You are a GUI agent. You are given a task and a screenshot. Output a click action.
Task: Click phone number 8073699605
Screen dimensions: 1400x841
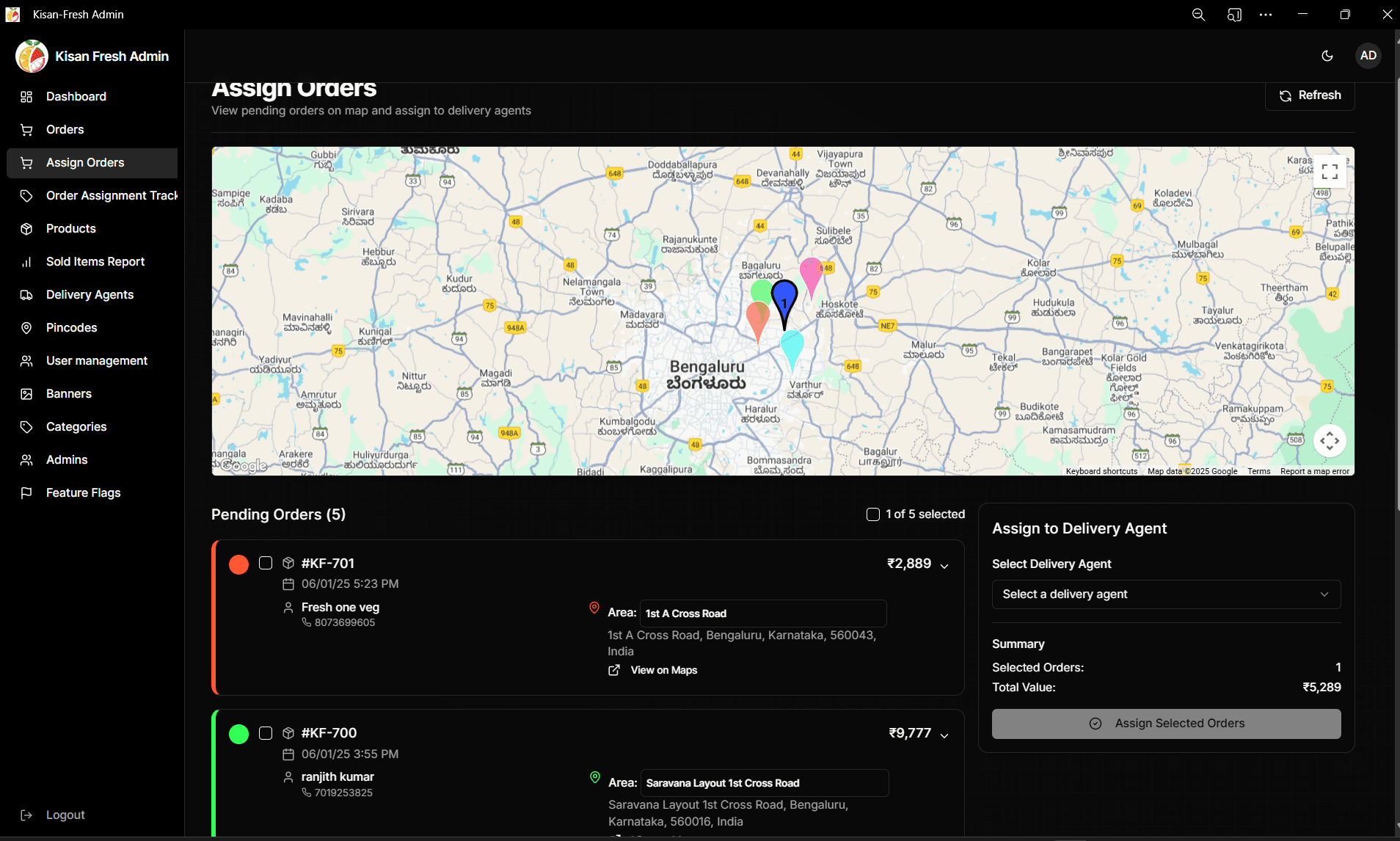coord(345,622)
